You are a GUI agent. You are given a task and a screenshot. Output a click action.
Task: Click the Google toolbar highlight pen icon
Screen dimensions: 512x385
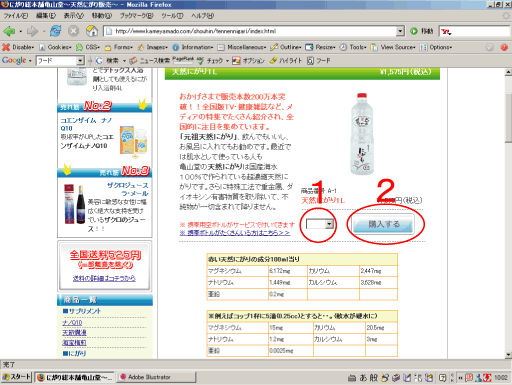(x=273, y=60)
